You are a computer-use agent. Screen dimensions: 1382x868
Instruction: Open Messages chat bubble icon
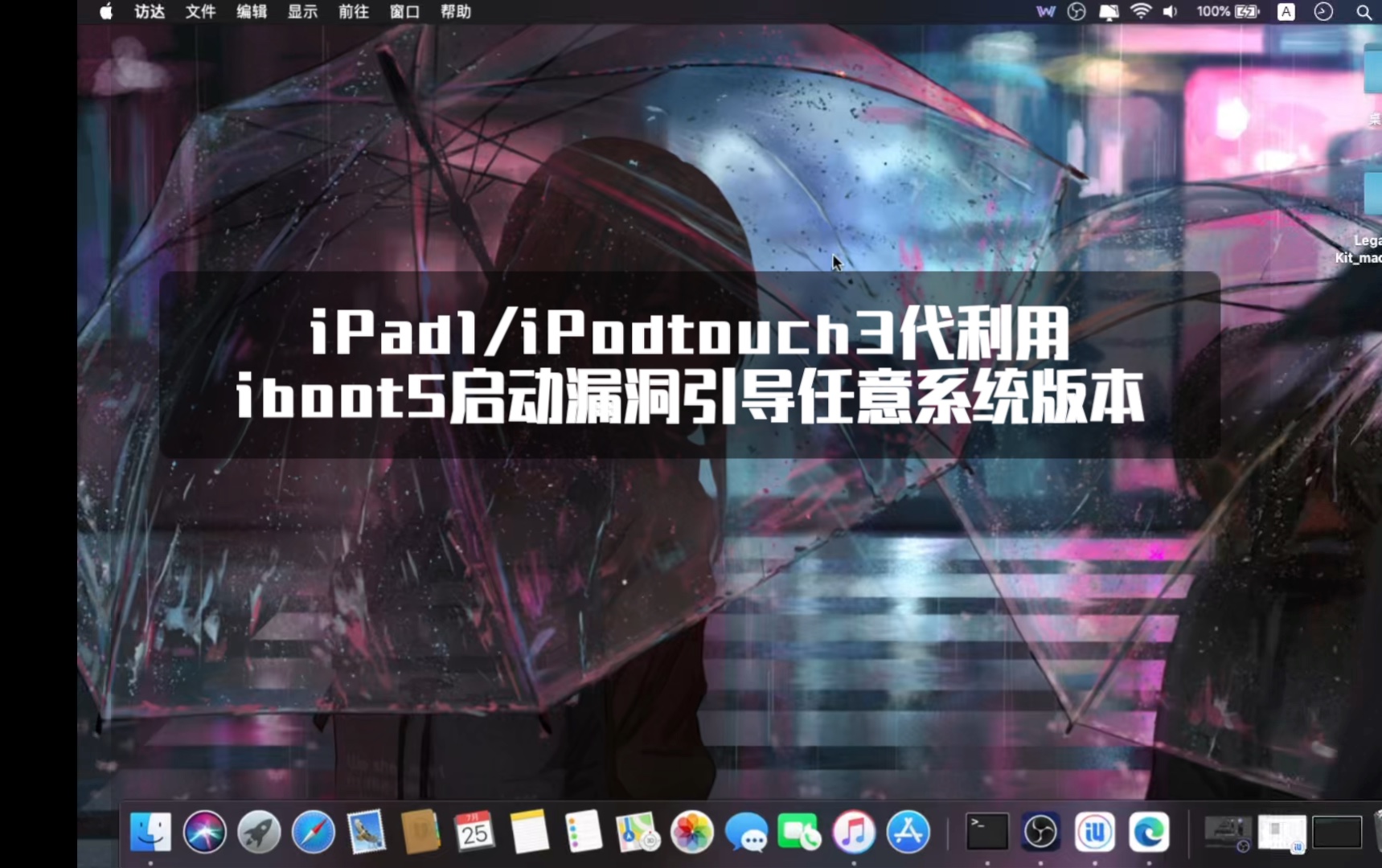coord(746,832)
